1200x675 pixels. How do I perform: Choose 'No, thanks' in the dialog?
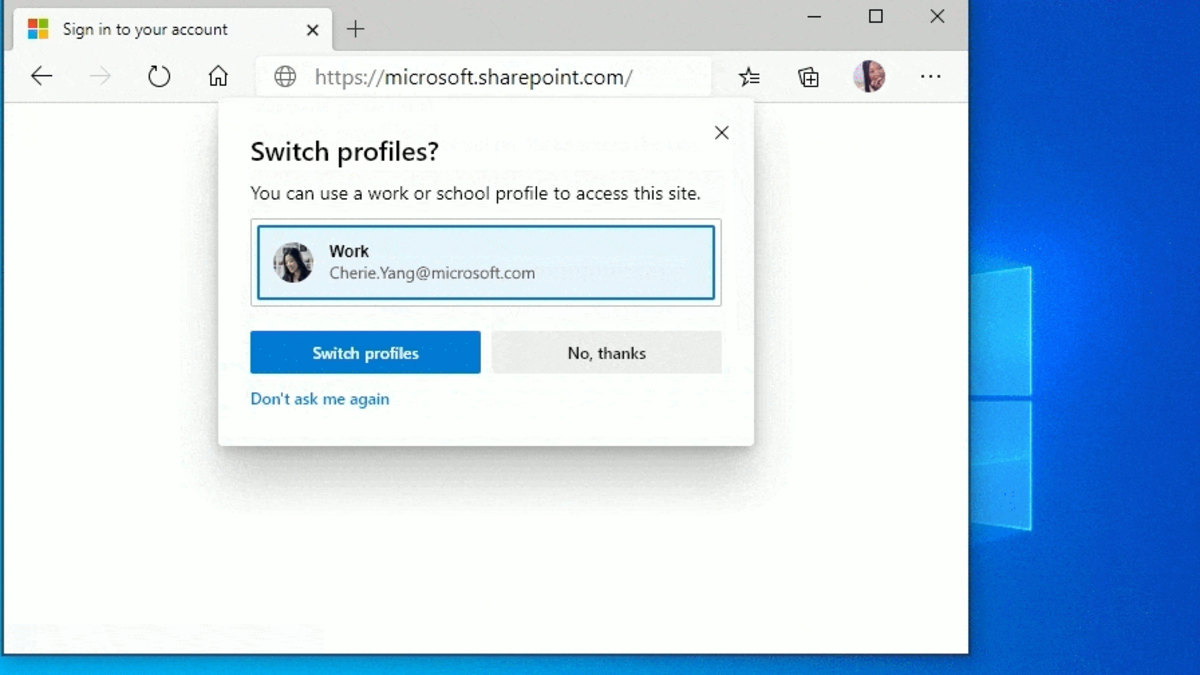point(606,353)
